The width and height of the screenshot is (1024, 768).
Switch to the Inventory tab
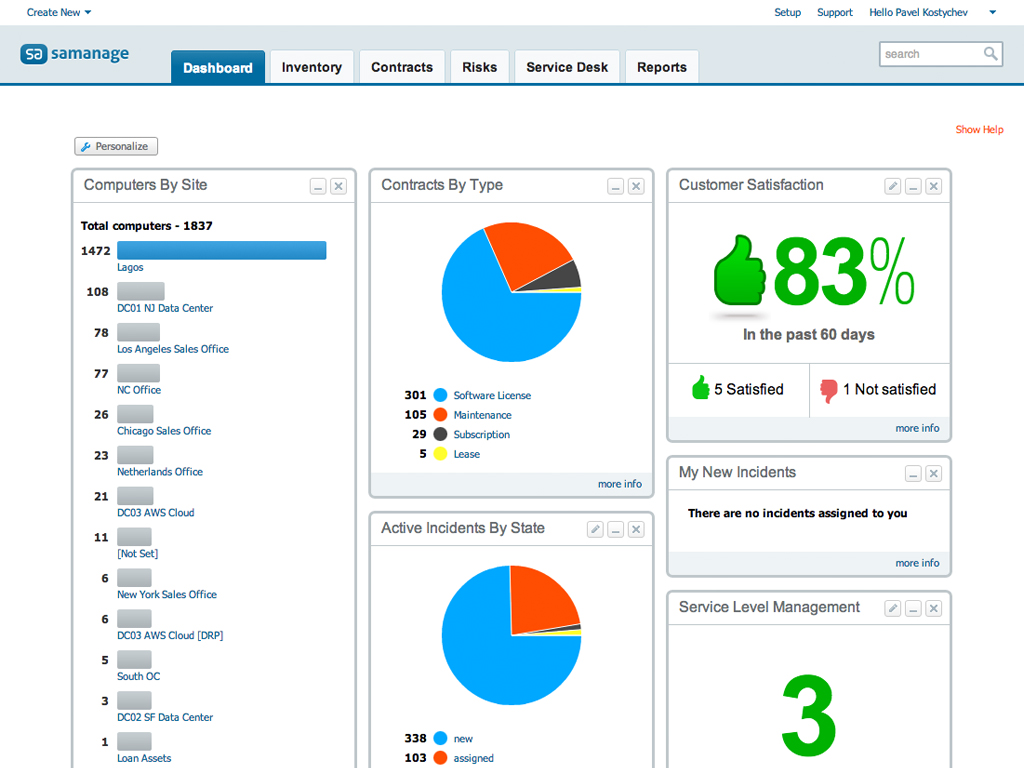point(311,67)
